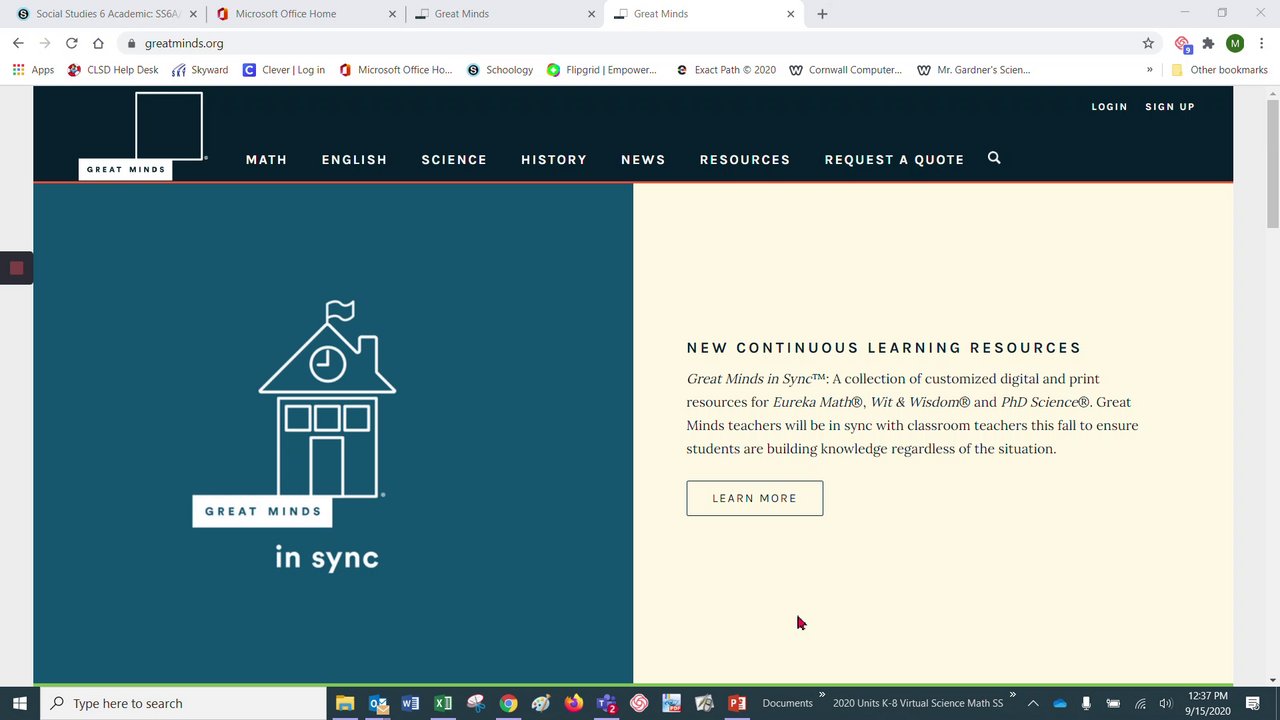
Task: Open the Clever Log in bookmark
Action: 284,70
